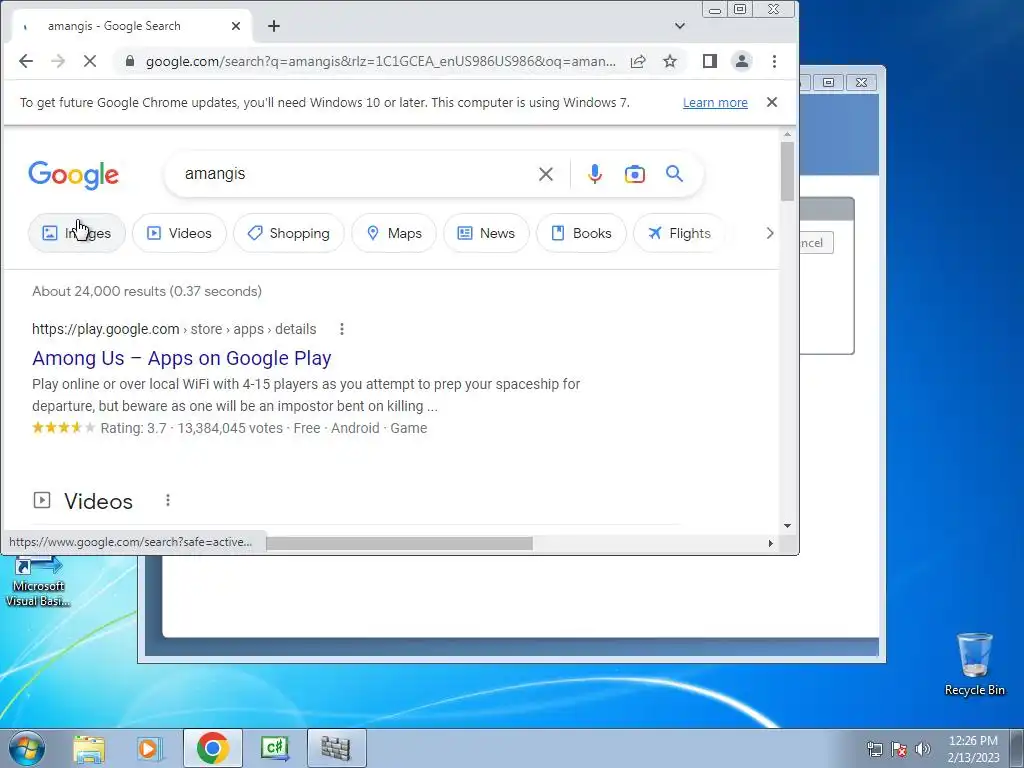Click the scroll down arrow

click(787, 526)
